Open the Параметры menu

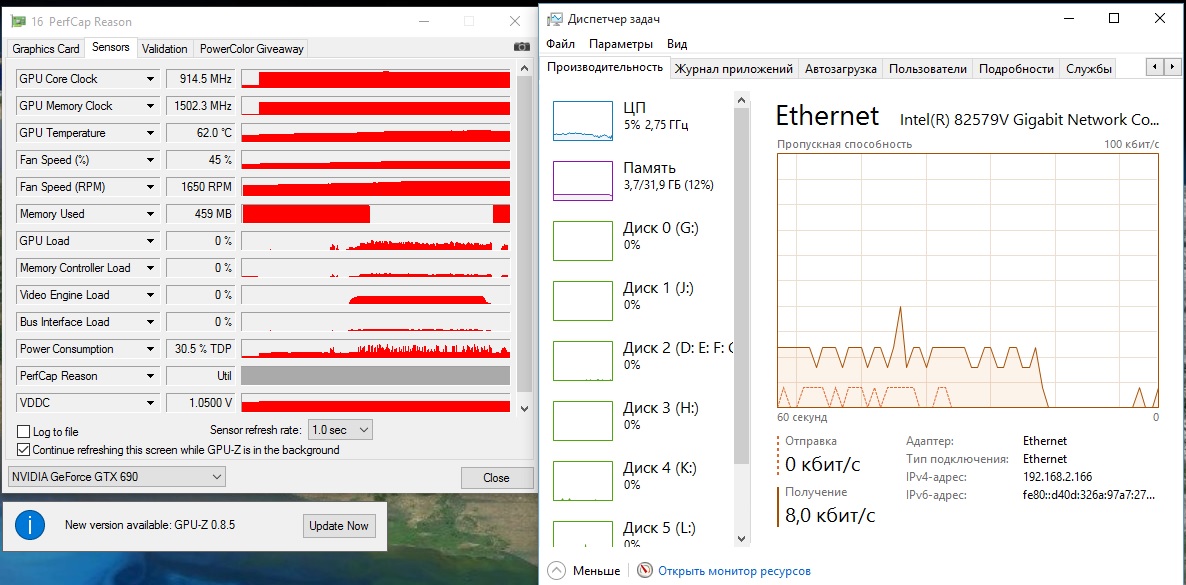[620, 44]
